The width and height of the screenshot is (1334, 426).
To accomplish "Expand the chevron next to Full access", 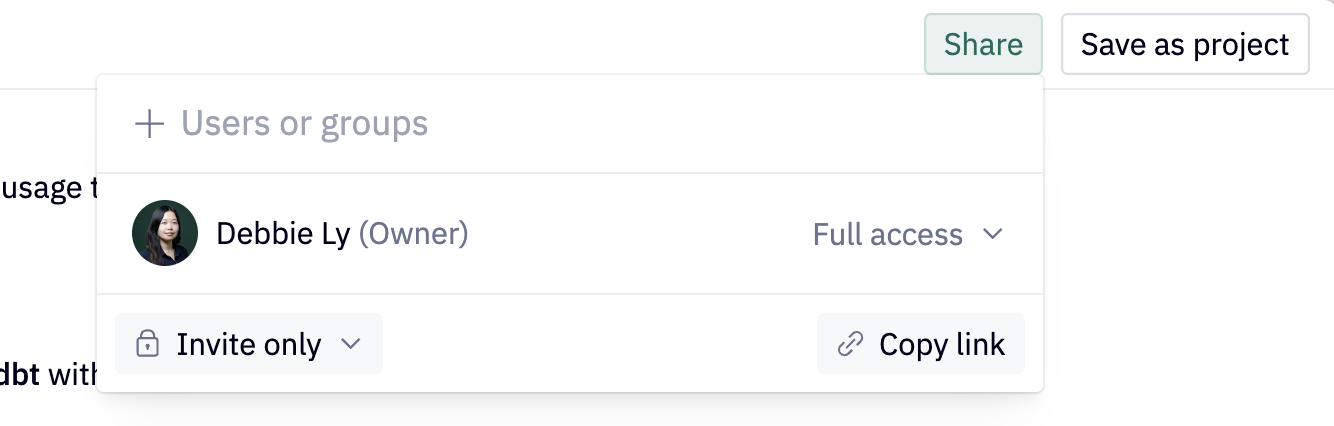I will tap(992, 234).
